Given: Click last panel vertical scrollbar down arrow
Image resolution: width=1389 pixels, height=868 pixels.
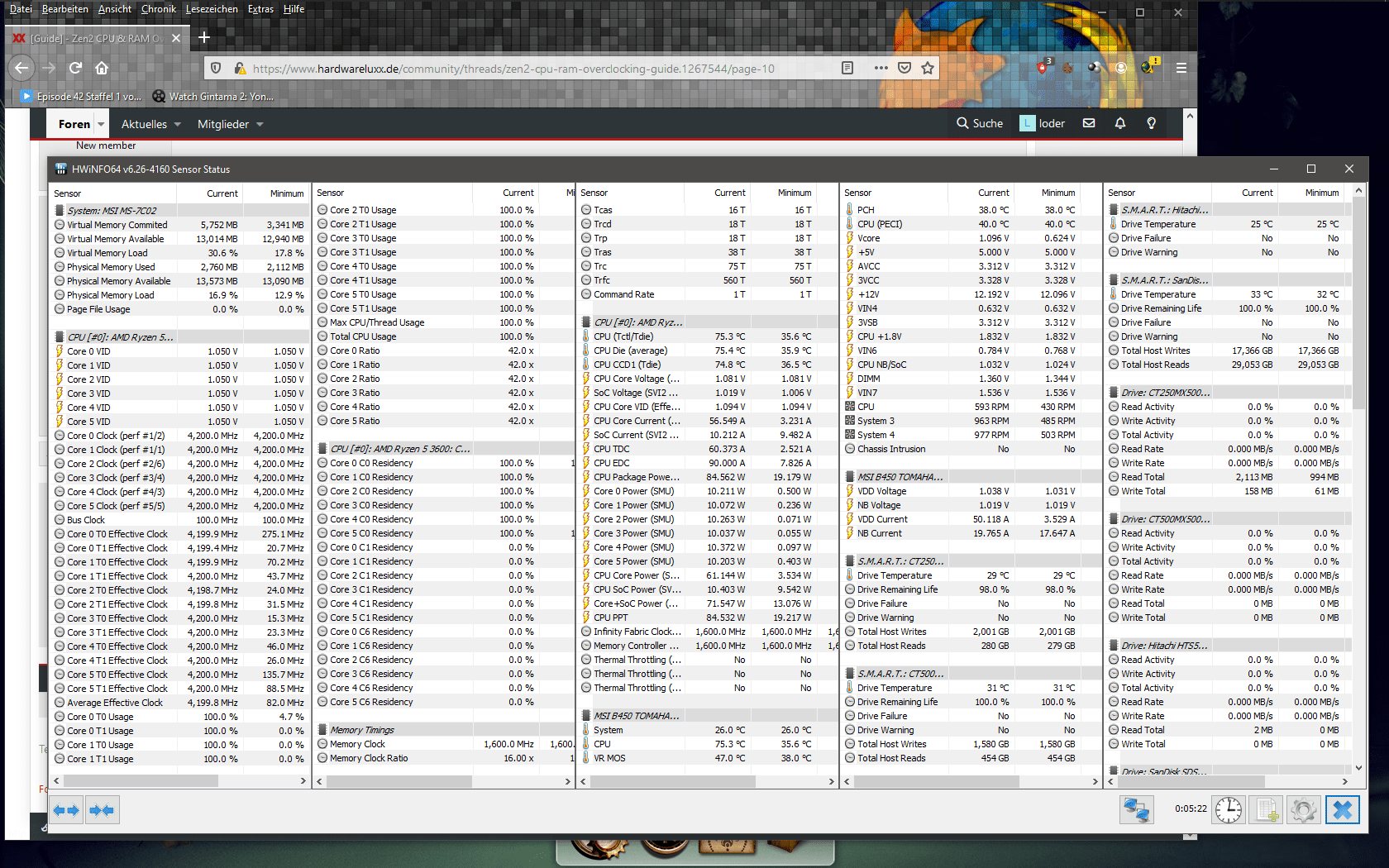Looking at the screenshot, I should tap(1358, 768).
